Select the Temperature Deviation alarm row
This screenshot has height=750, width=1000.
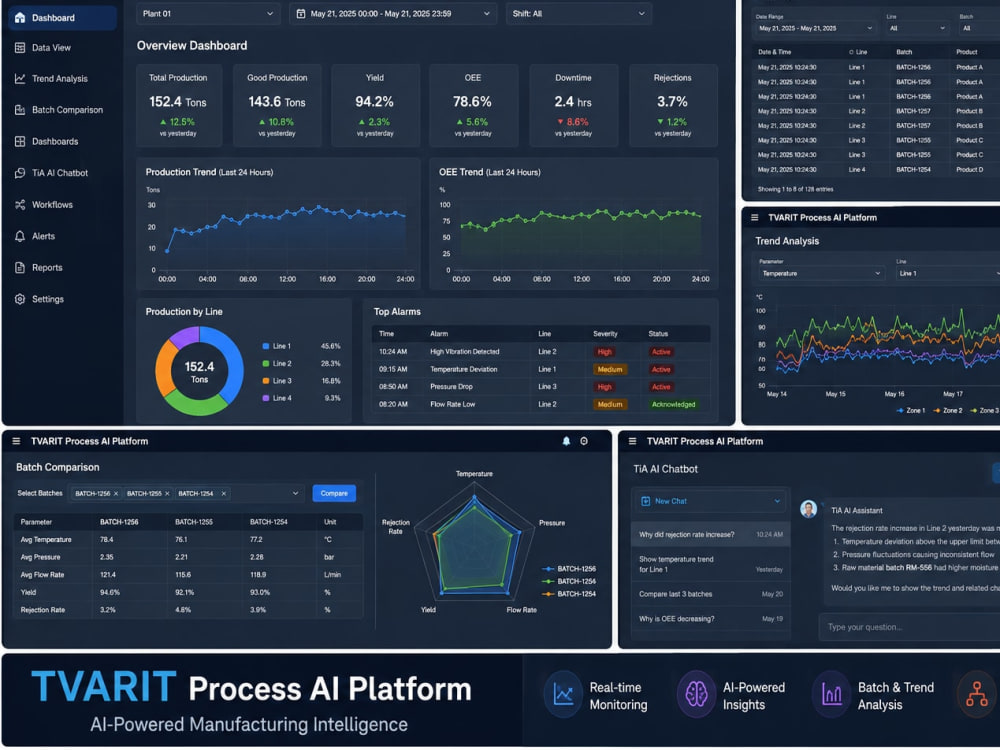point(541,370)
